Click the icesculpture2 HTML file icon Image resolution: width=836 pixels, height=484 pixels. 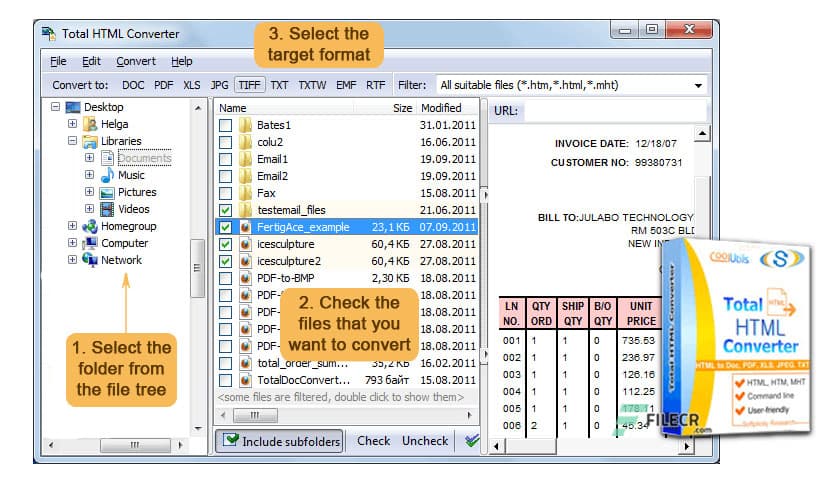245,261
